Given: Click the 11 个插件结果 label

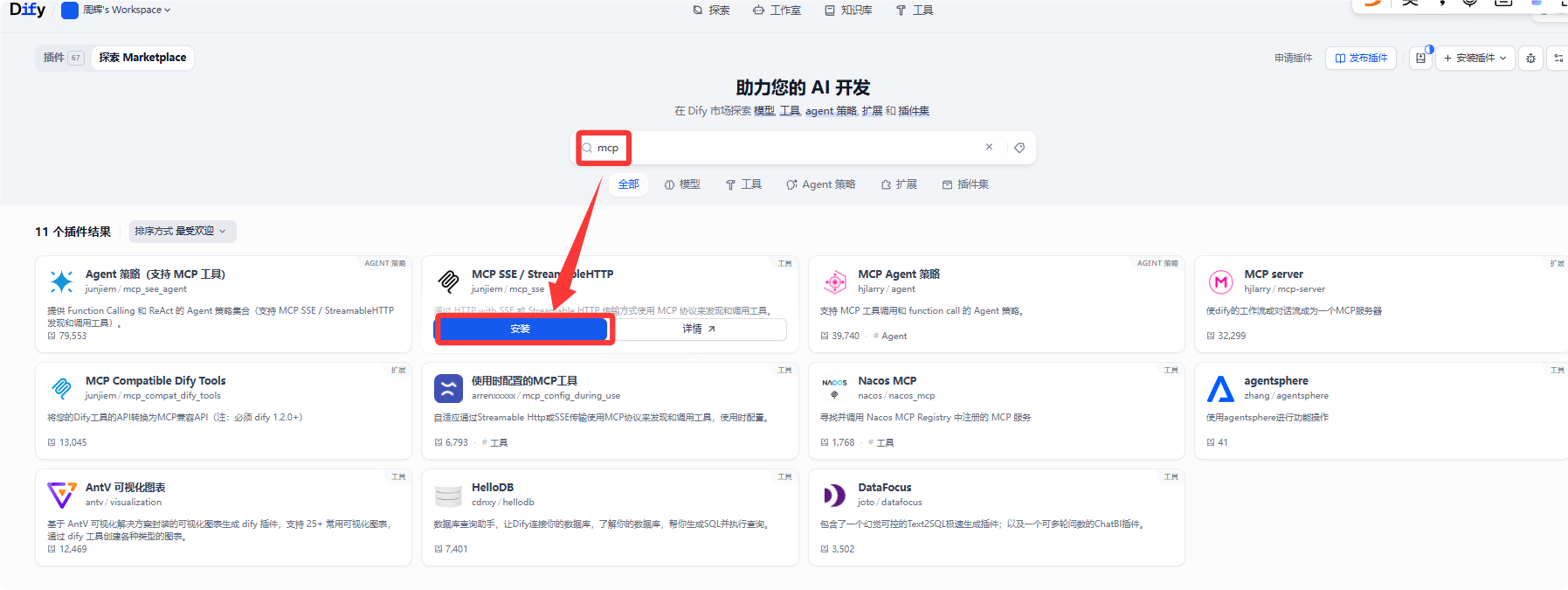Looking at the screenshot, I should 73,232.
